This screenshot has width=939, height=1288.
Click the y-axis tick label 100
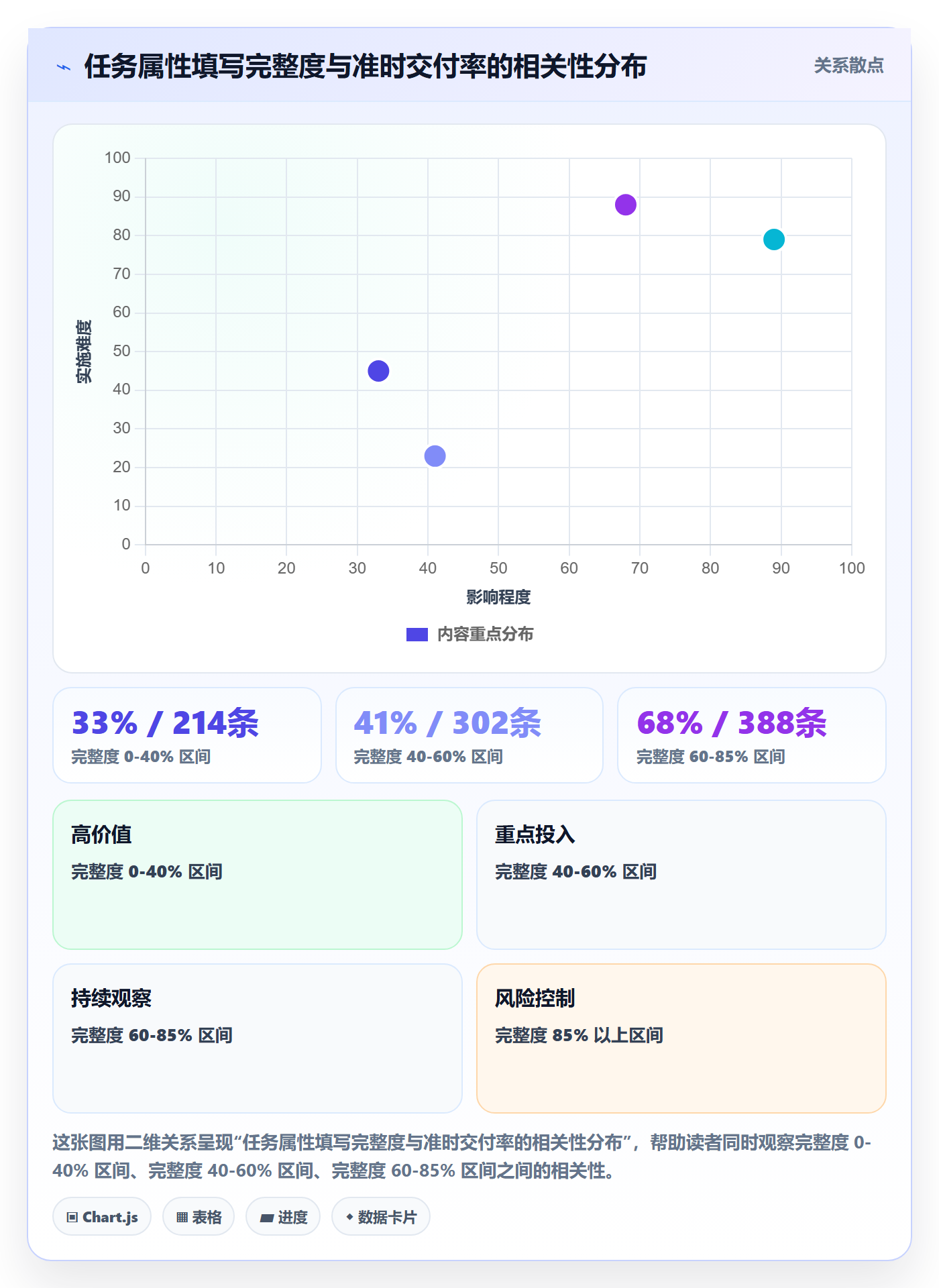tap(117, 158)
